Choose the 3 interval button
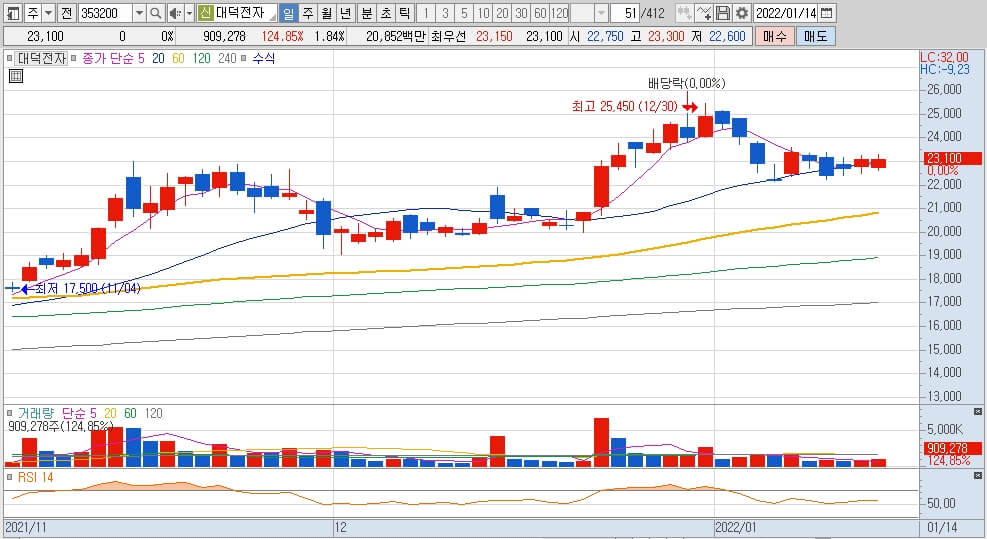The width and height of the screenshot is (987, 539). pyautogui.click(x=445, y=13)
